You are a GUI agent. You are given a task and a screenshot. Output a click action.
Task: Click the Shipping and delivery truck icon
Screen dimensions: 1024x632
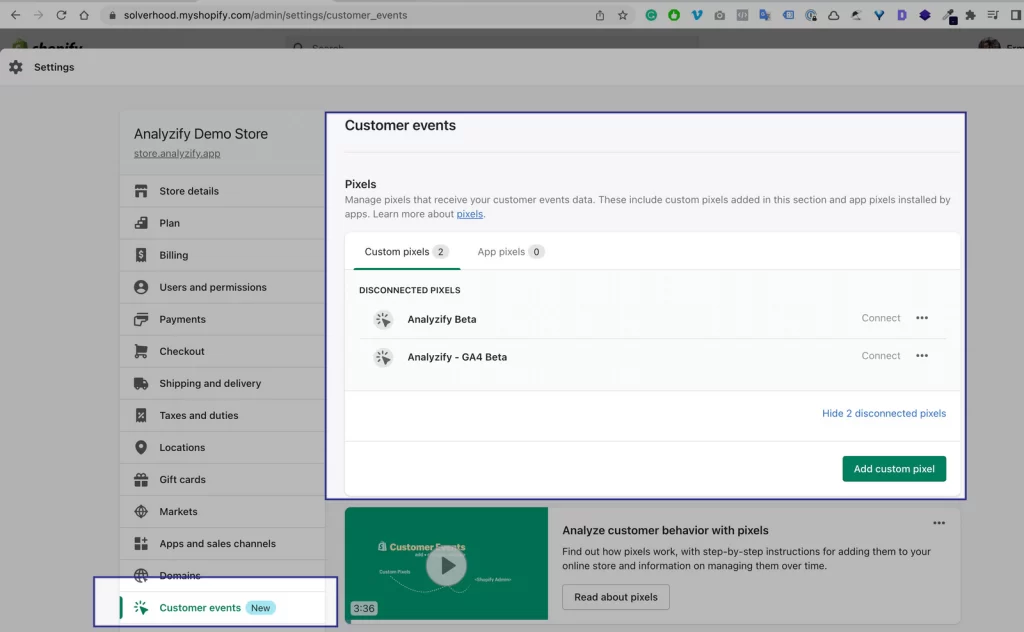(x=140, y=383)
